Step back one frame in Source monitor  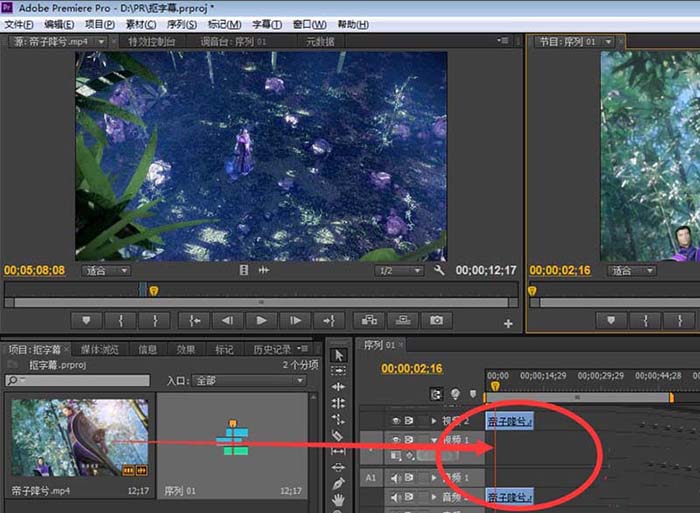228,321
